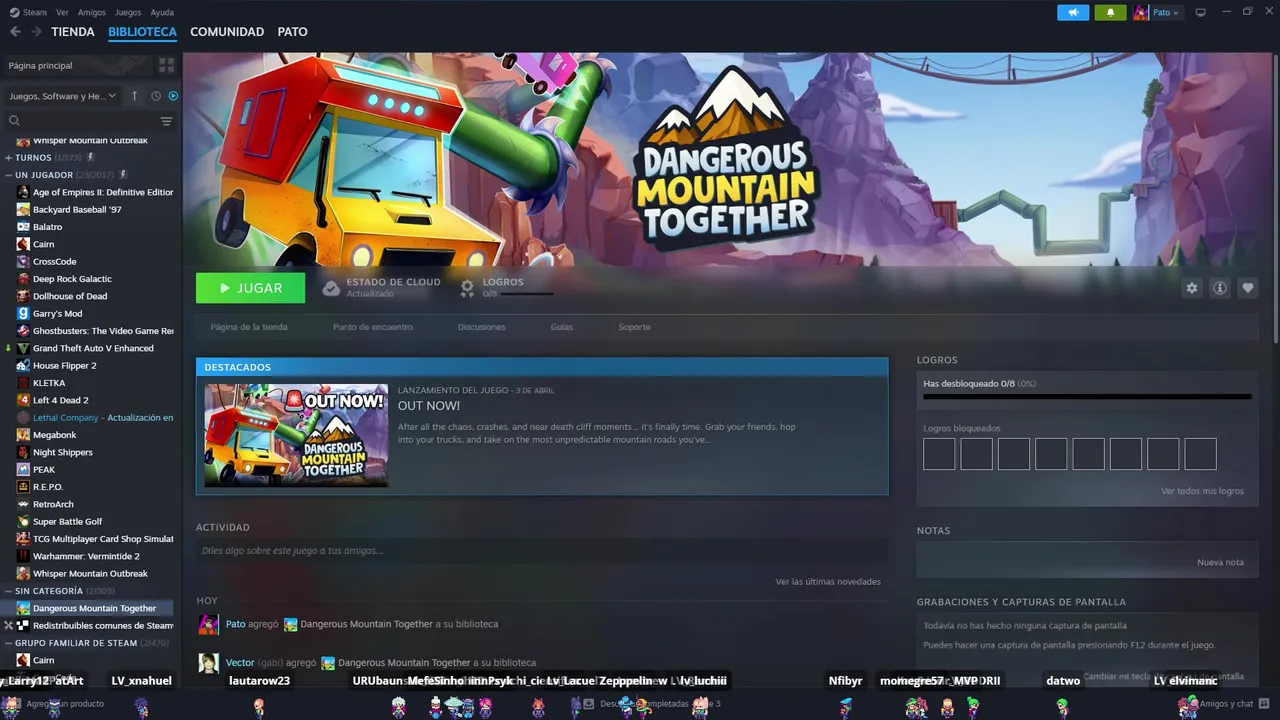Open game settings gear icon
The width and height of the screenshot is (1280, 720).
click(1191, 288)
